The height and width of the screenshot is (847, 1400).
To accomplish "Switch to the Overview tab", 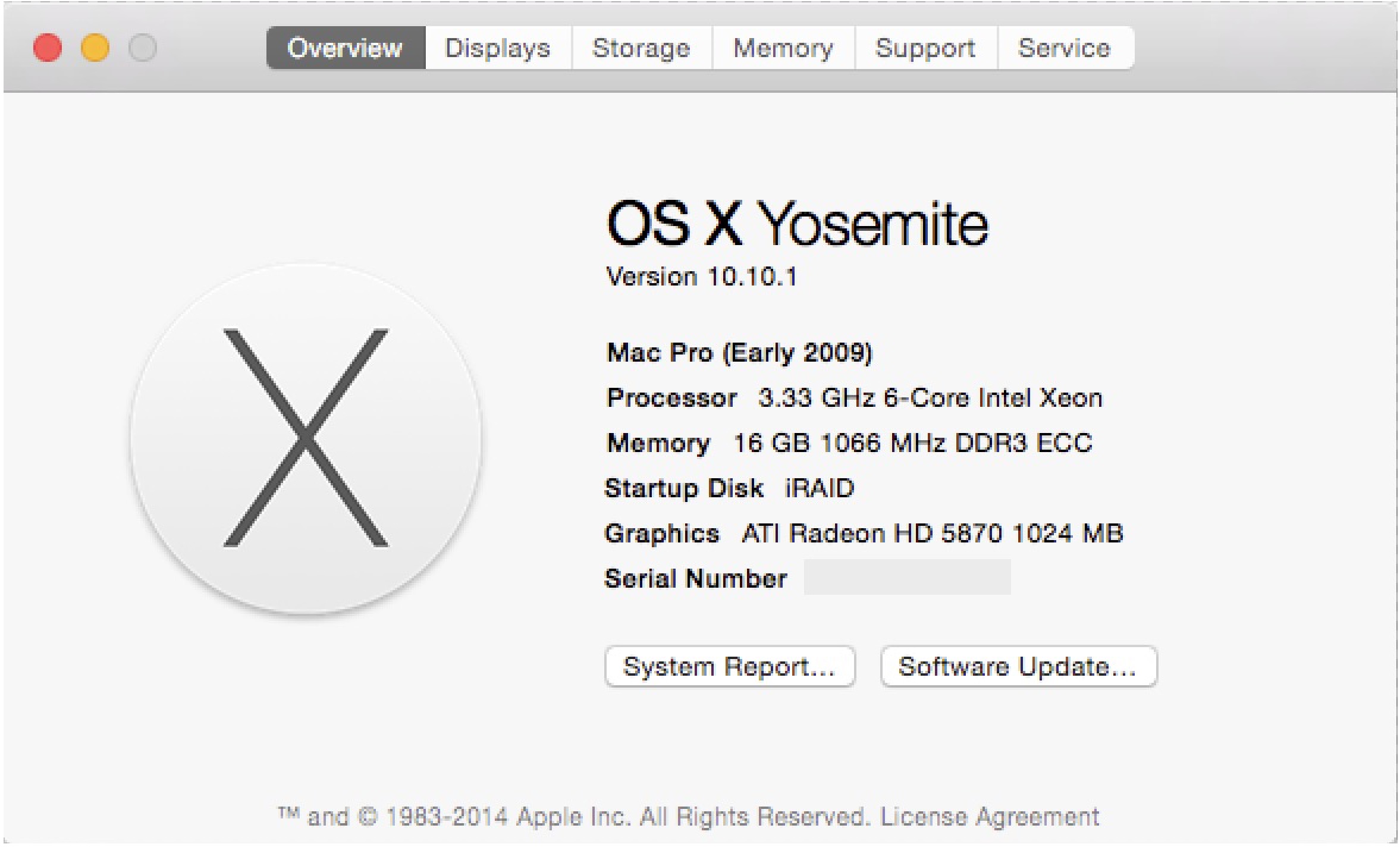I will (345, 48).
